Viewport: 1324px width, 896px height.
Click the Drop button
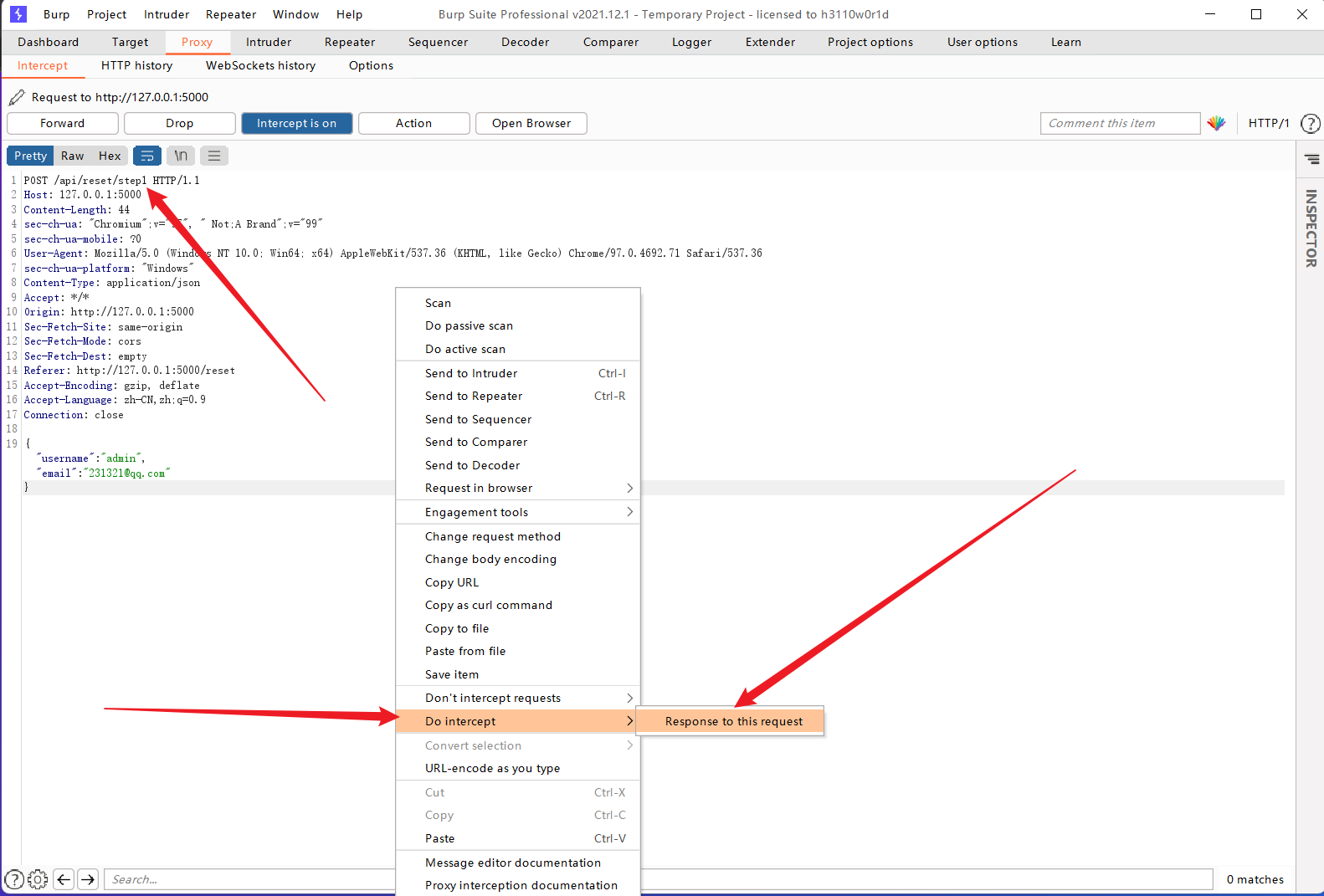pyautogui.click(x=180, y=123)
